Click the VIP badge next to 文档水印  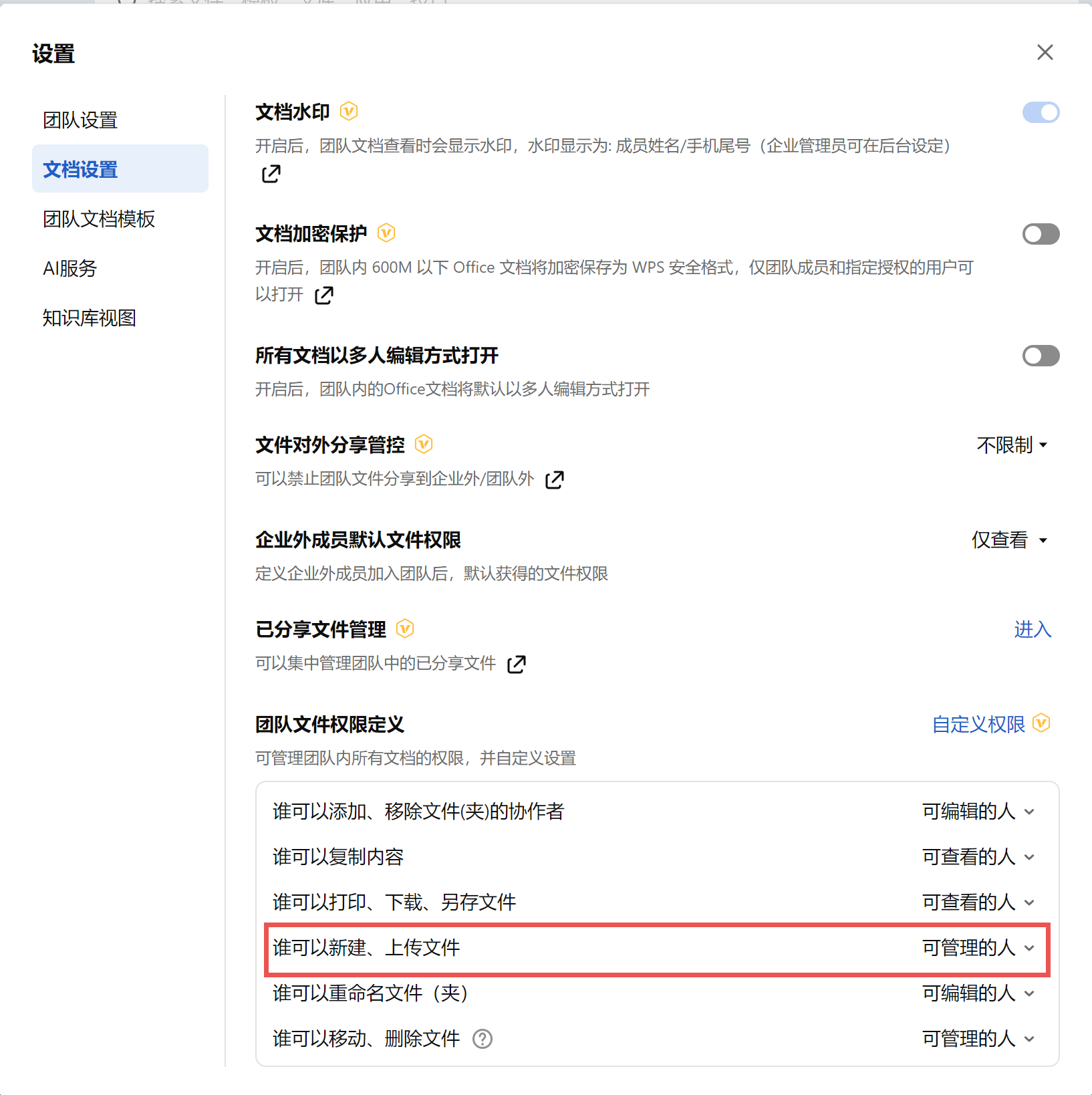(349, 111)
